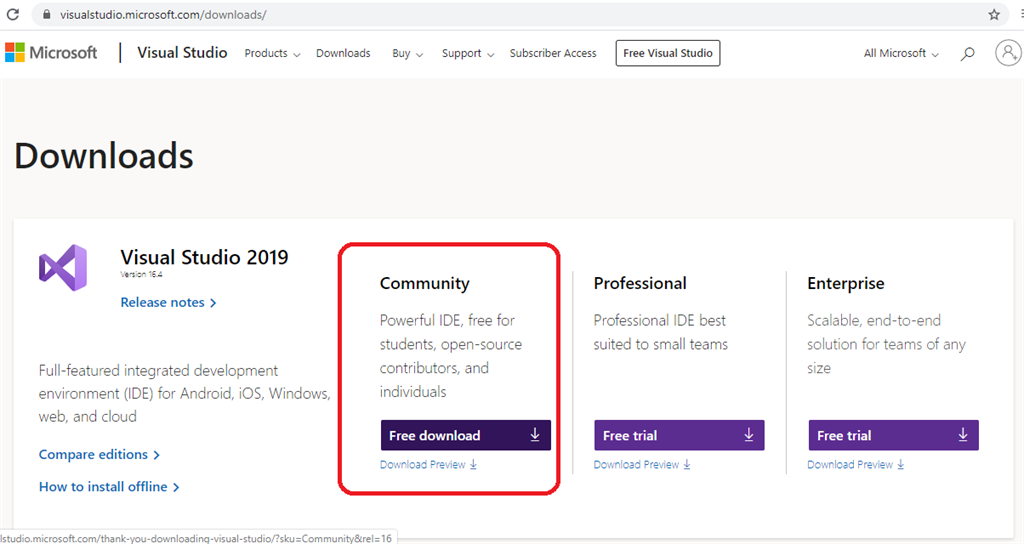Screen dimensions: 1024x544
Task: Expand the Buy dropdown menu
Action: [x=408, y=54]
